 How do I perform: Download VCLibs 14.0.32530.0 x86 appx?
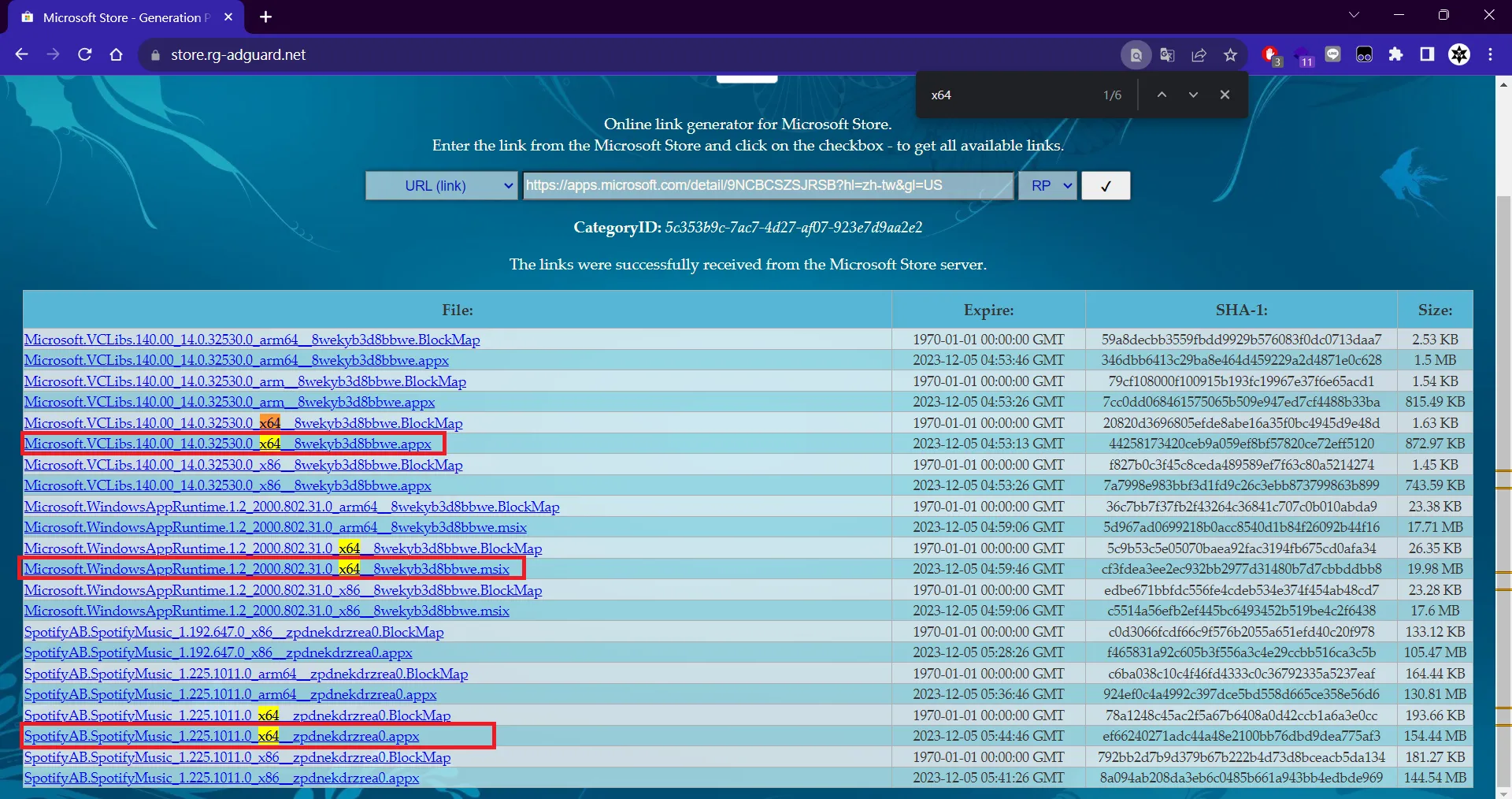click(228, 485)
